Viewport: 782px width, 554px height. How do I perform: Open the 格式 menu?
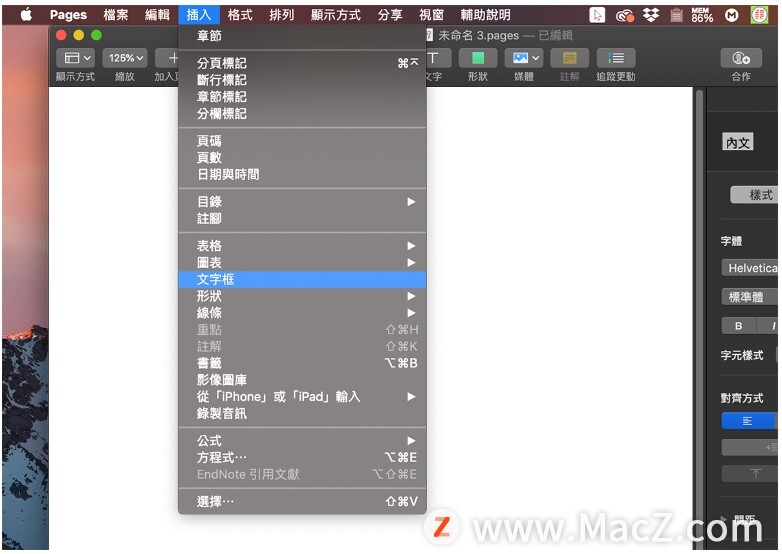(x=240, y=15)
